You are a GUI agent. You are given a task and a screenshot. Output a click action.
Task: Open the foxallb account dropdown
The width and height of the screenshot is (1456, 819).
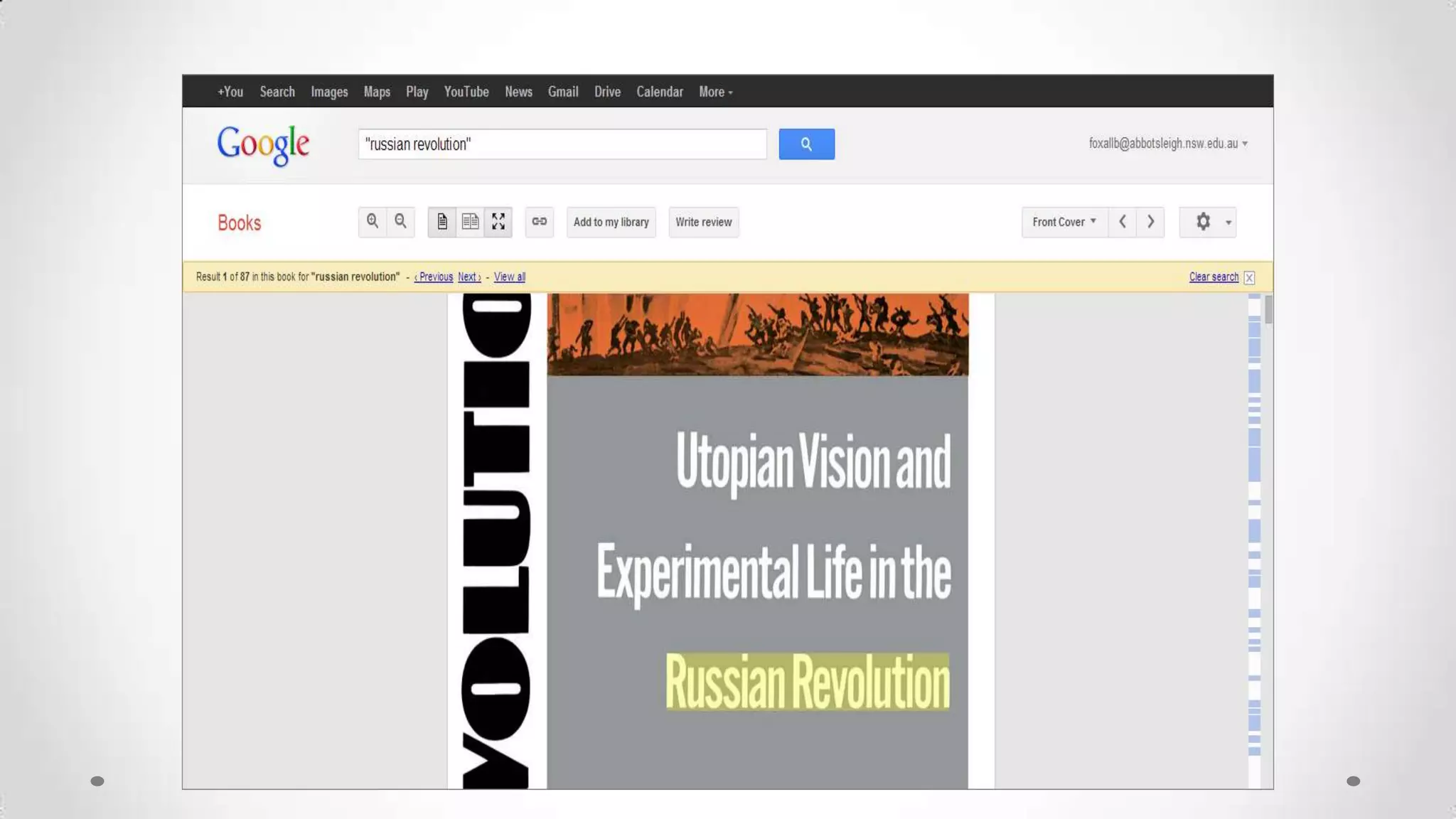(x=1168, y=144)
